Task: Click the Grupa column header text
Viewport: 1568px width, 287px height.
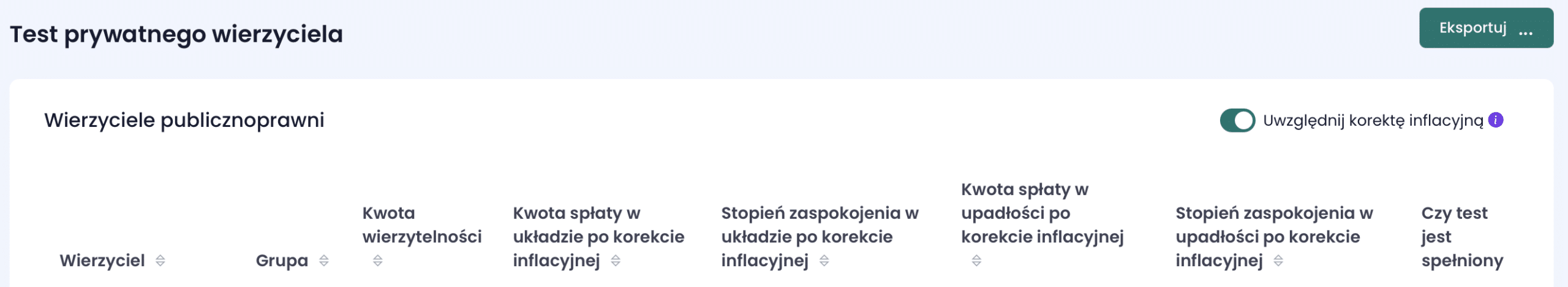Action: point(282,261)
